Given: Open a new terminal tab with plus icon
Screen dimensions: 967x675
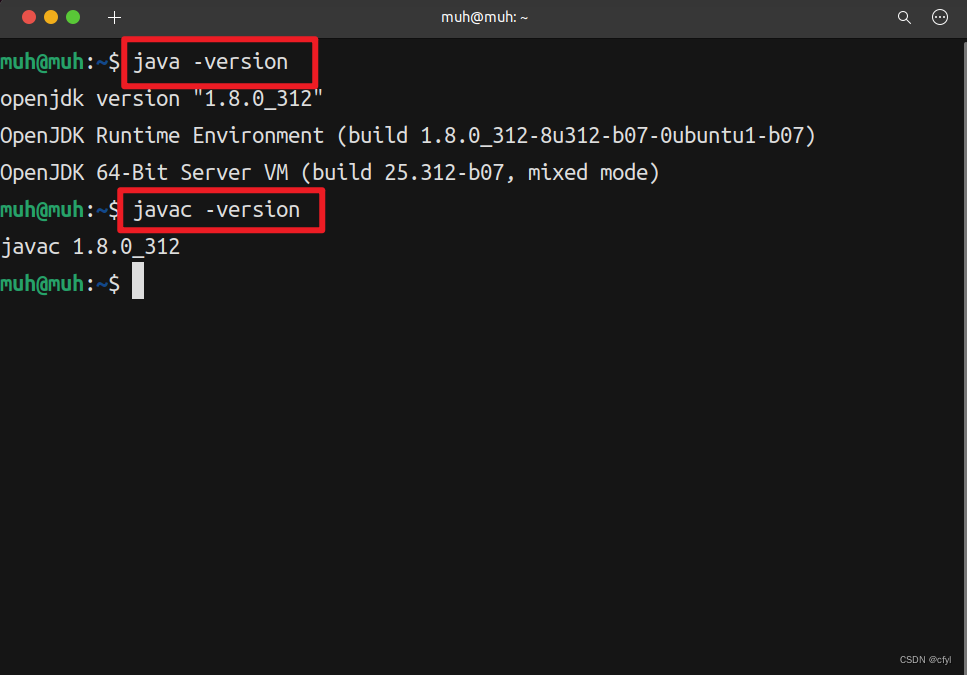Looking at the screenshot, I should point(114,18).
